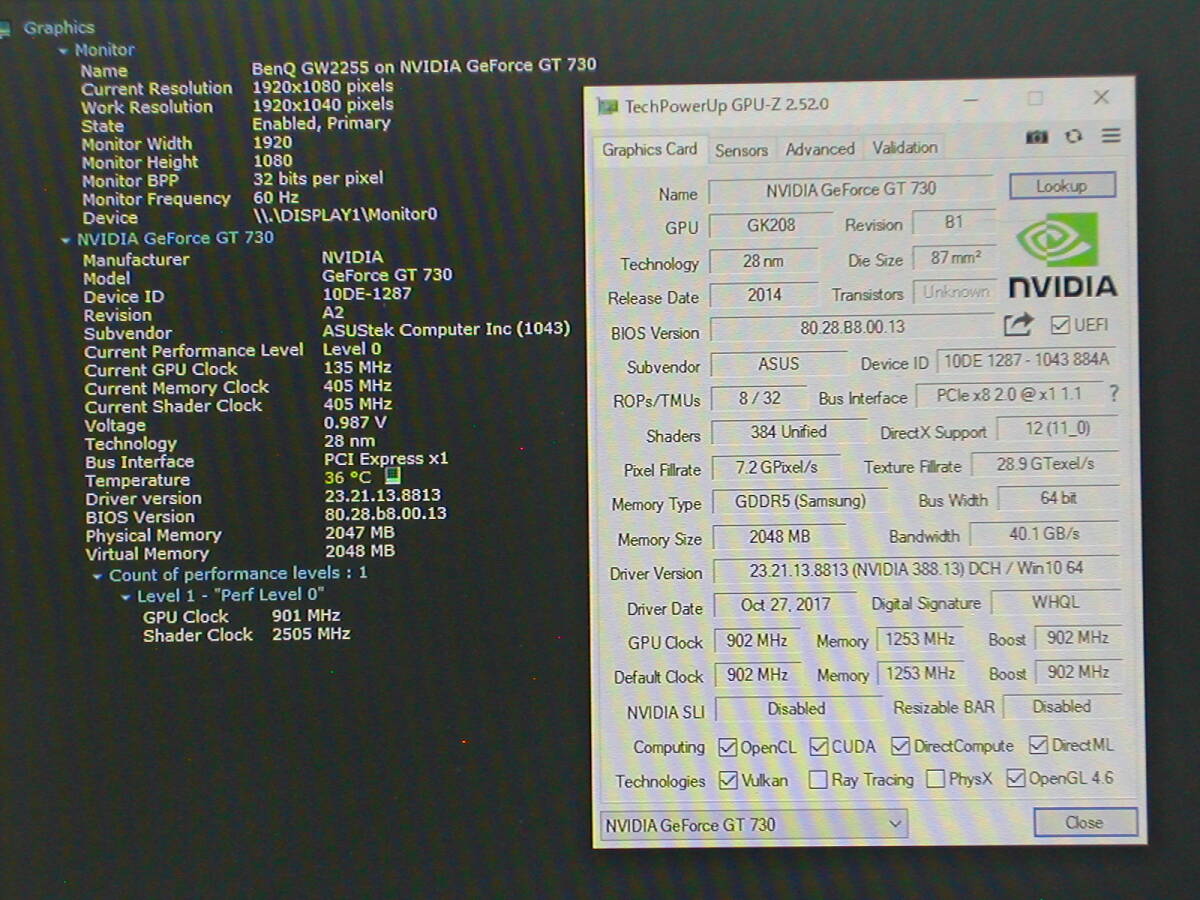Viewport: 1200px width, 900px height.
Task: Click the Close button in GPU-Z
Action: coord(1085,823)
